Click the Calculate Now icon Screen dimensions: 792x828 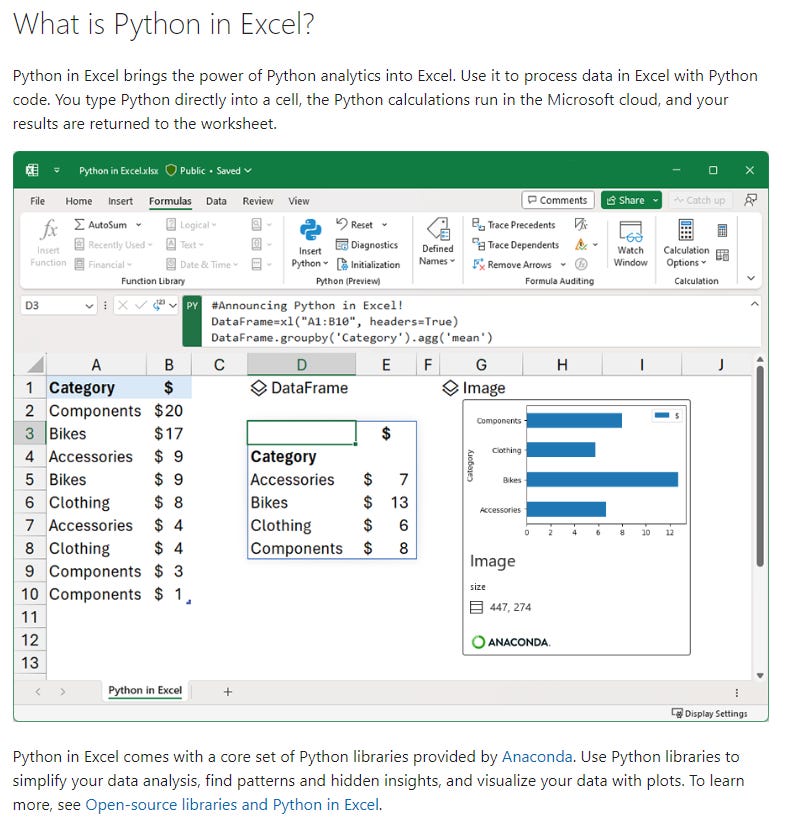click(x=722, y=230)
